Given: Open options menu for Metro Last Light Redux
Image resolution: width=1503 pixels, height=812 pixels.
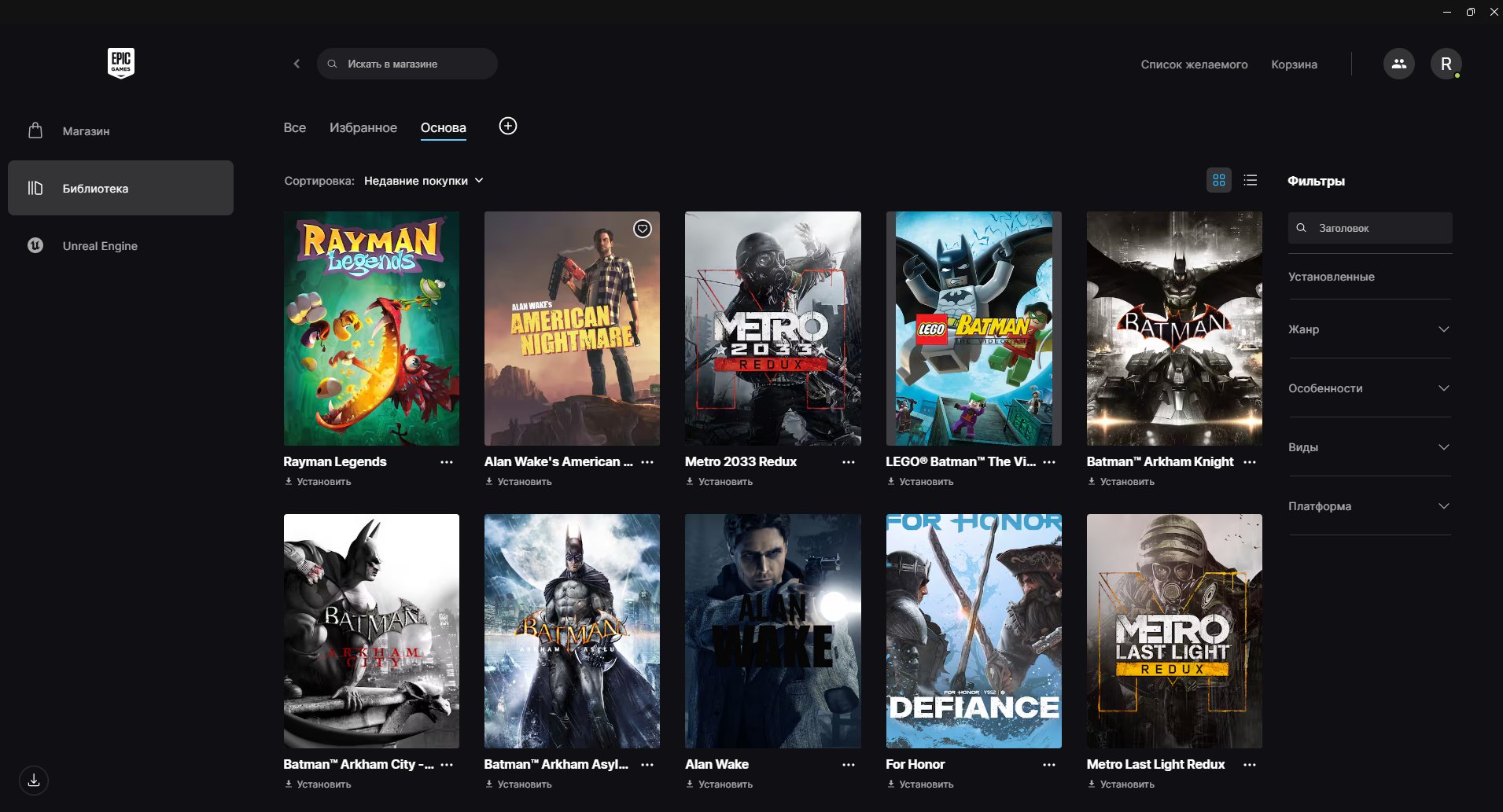Looking at the screenshot, I should click(1250, 765).
